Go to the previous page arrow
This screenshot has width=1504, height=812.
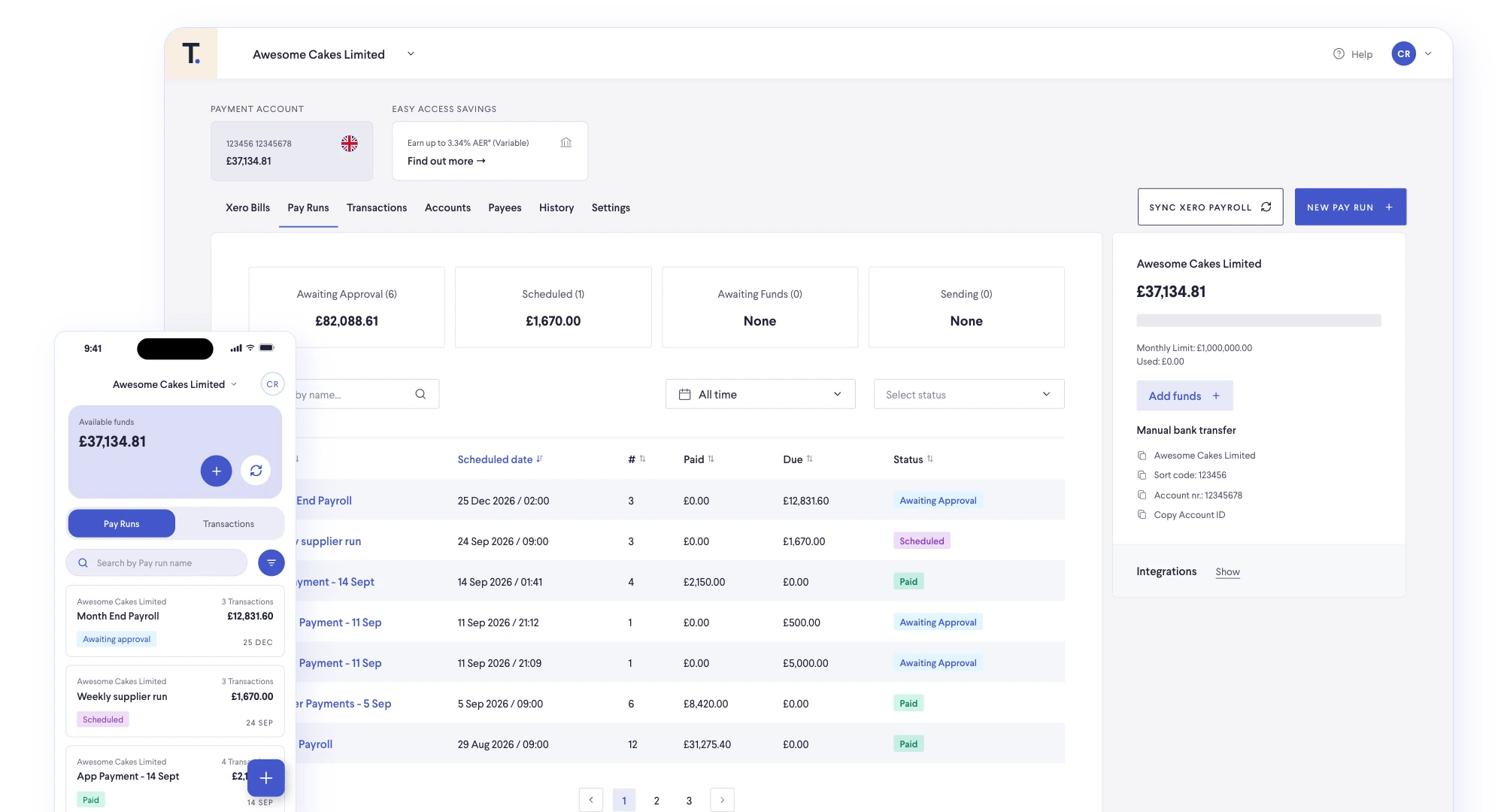pyautogui.click(x=591, y=800)
